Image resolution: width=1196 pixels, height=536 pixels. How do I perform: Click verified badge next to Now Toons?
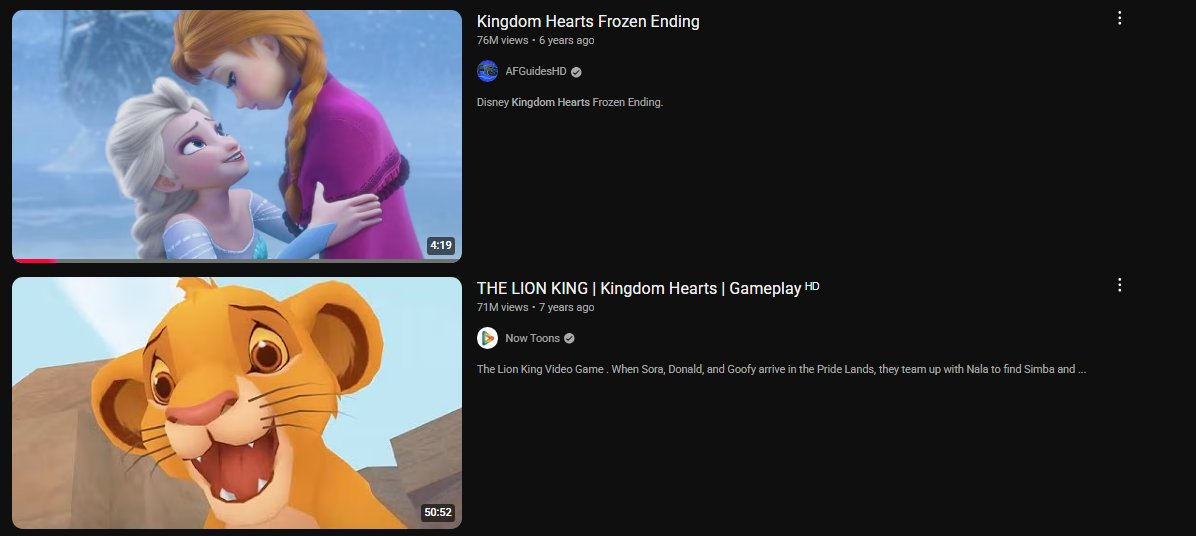click(569, 339)
